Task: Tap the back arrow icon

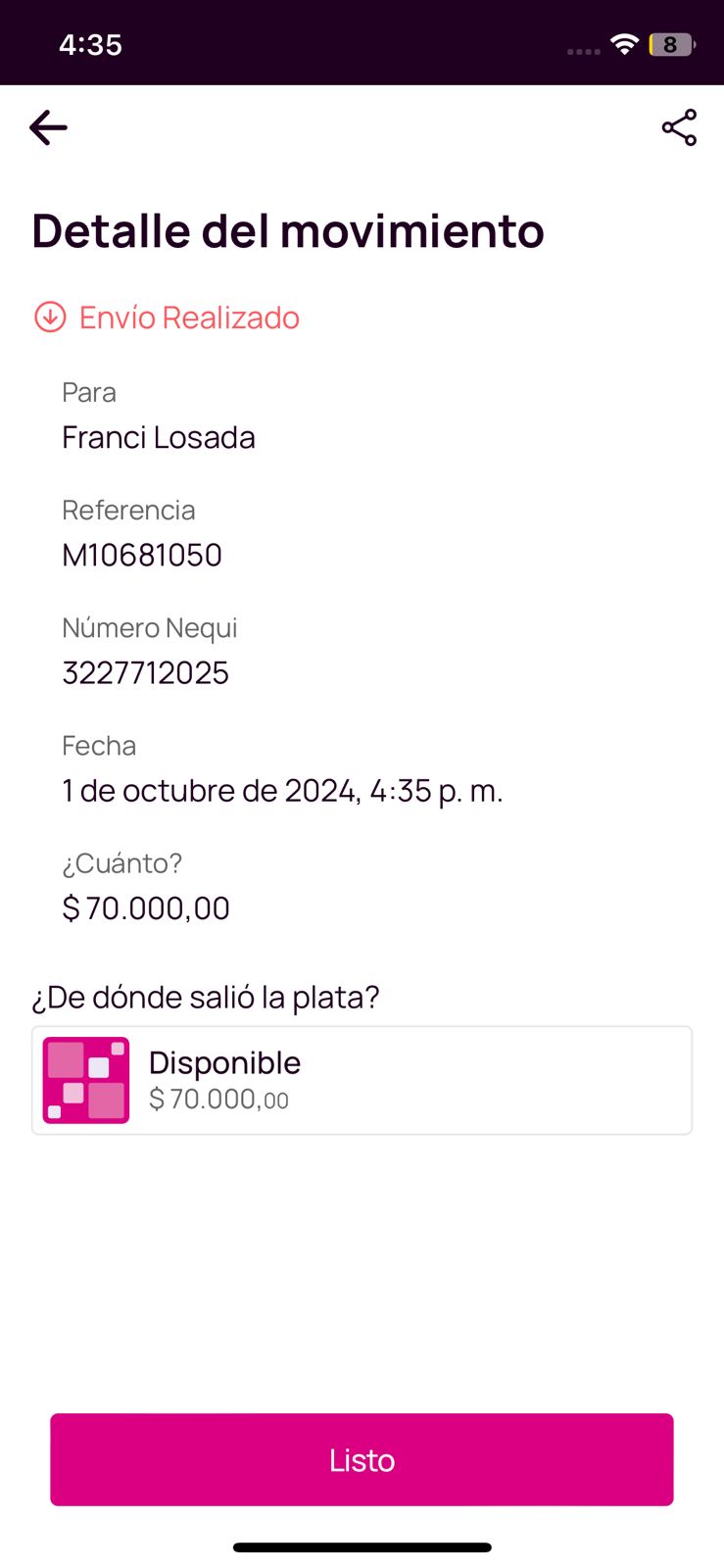Action: tap(48, 127)
